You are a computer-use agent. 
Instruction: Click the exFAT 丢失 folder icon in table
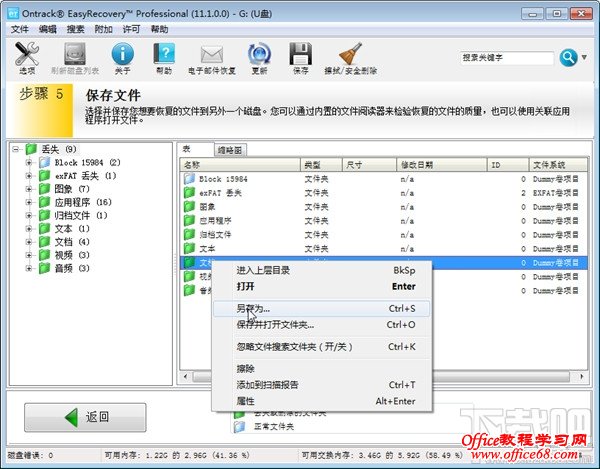(189, 192)
